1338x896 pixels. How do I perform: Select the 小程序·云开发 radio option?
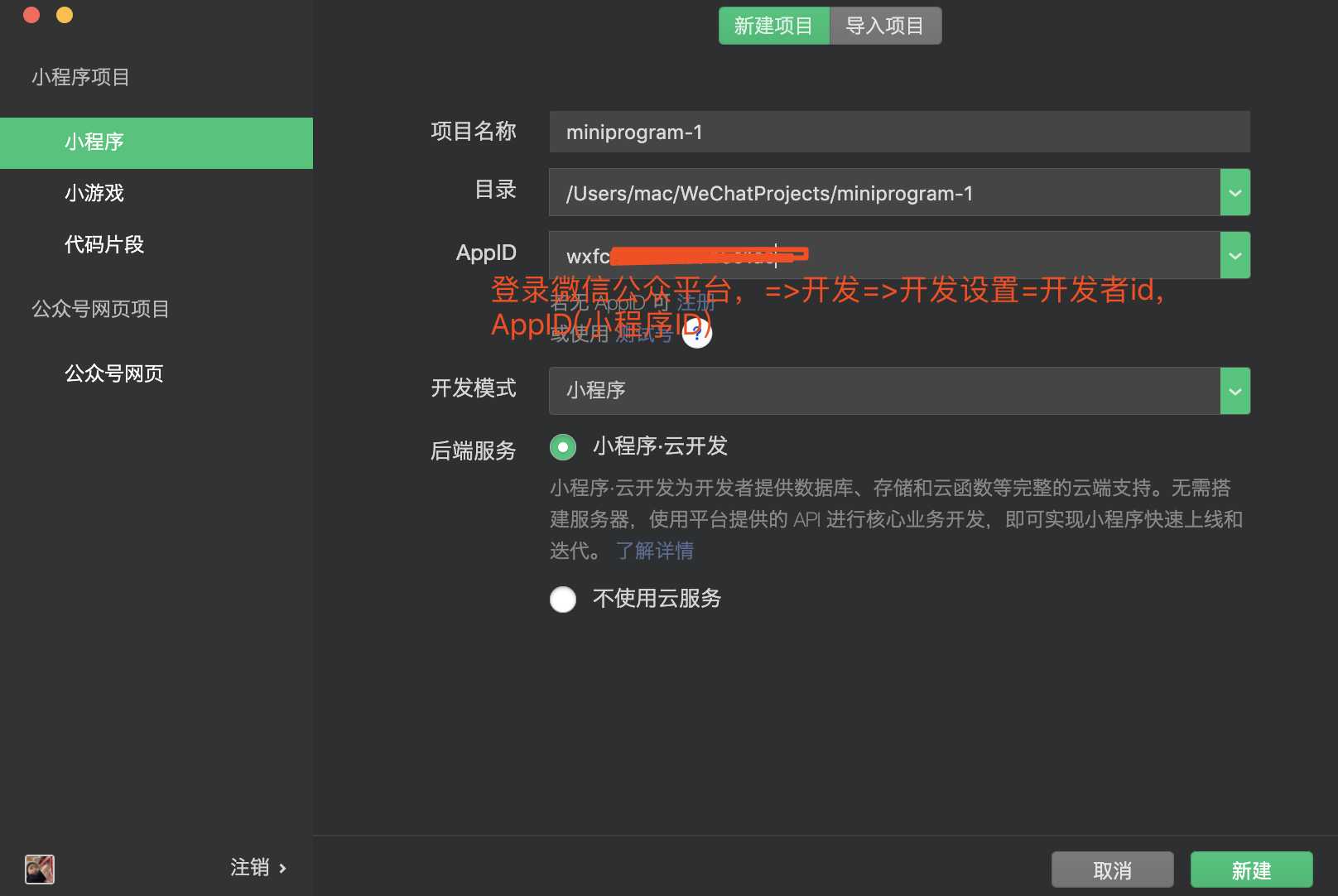click(x=563, y=447)
